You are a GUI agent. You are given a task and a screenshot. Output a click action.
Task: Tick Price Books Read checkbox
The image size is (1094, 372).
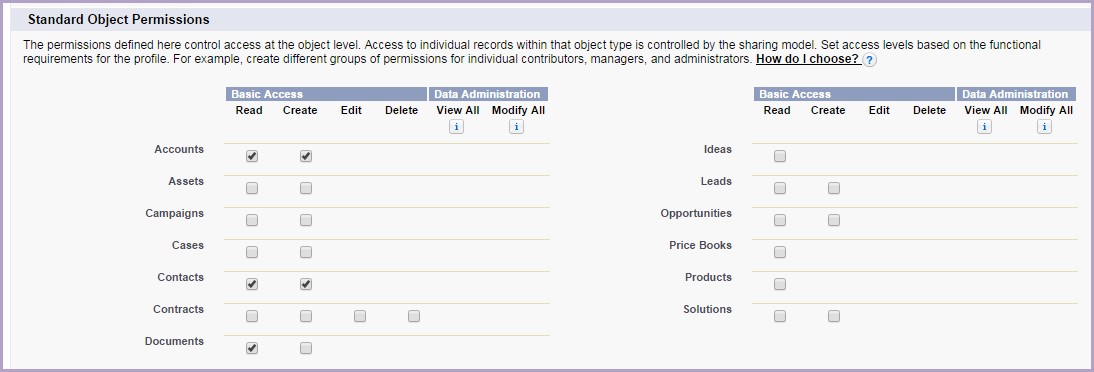pos(780,253)
